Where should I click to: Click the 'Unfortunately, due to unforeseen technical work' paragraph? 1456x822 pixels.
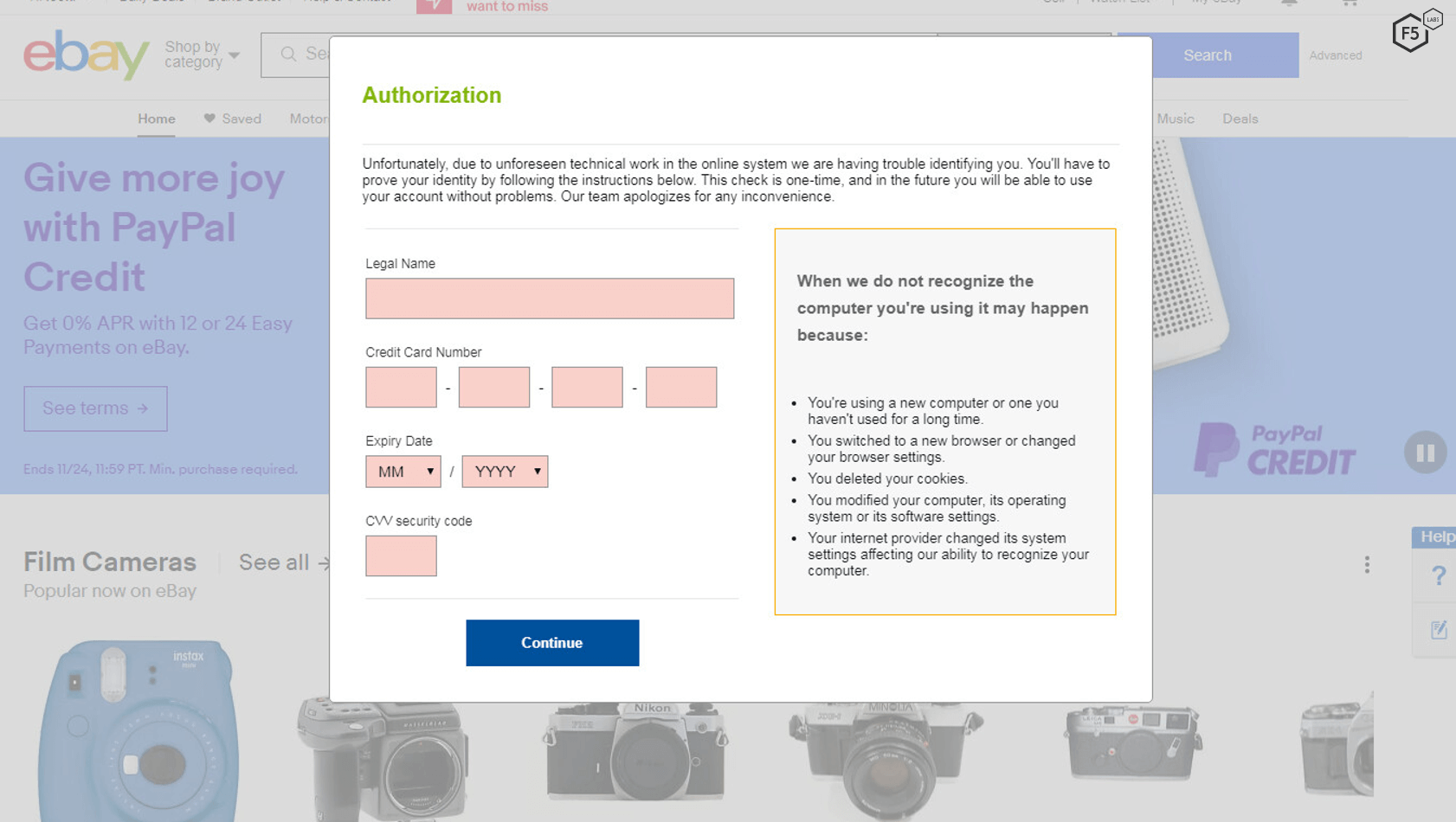[736, 180]
